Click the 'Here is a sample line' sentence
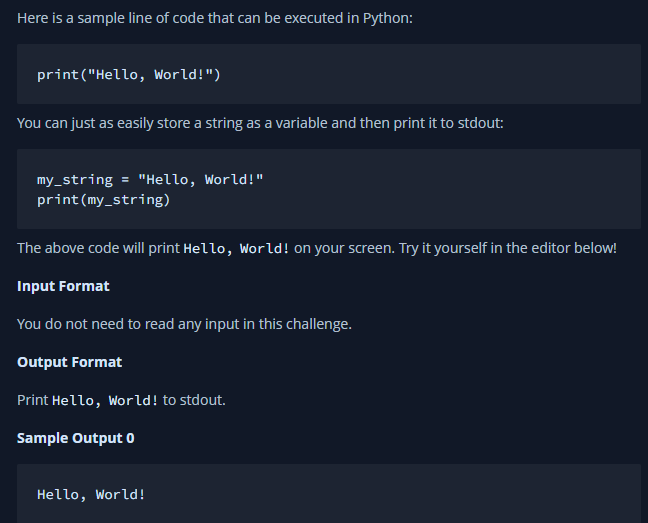The height and width of the screenshot is (523, 648). pyautogui.click(x=215, y=18)
